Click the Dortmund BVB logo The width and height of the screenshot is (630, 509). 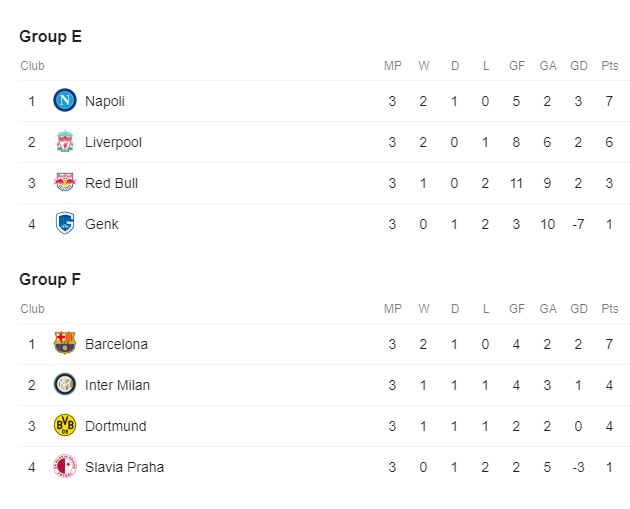point(65,425)
